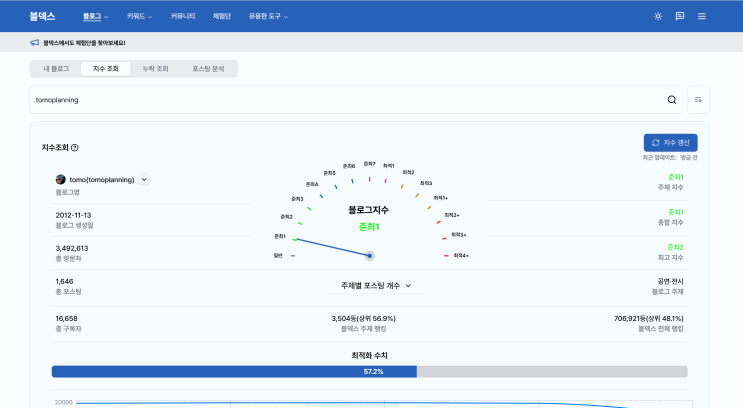Click the green 준최1 gauge result text
Screen dimensions: 743x408
pyautogui.click(x=369, y=227)
